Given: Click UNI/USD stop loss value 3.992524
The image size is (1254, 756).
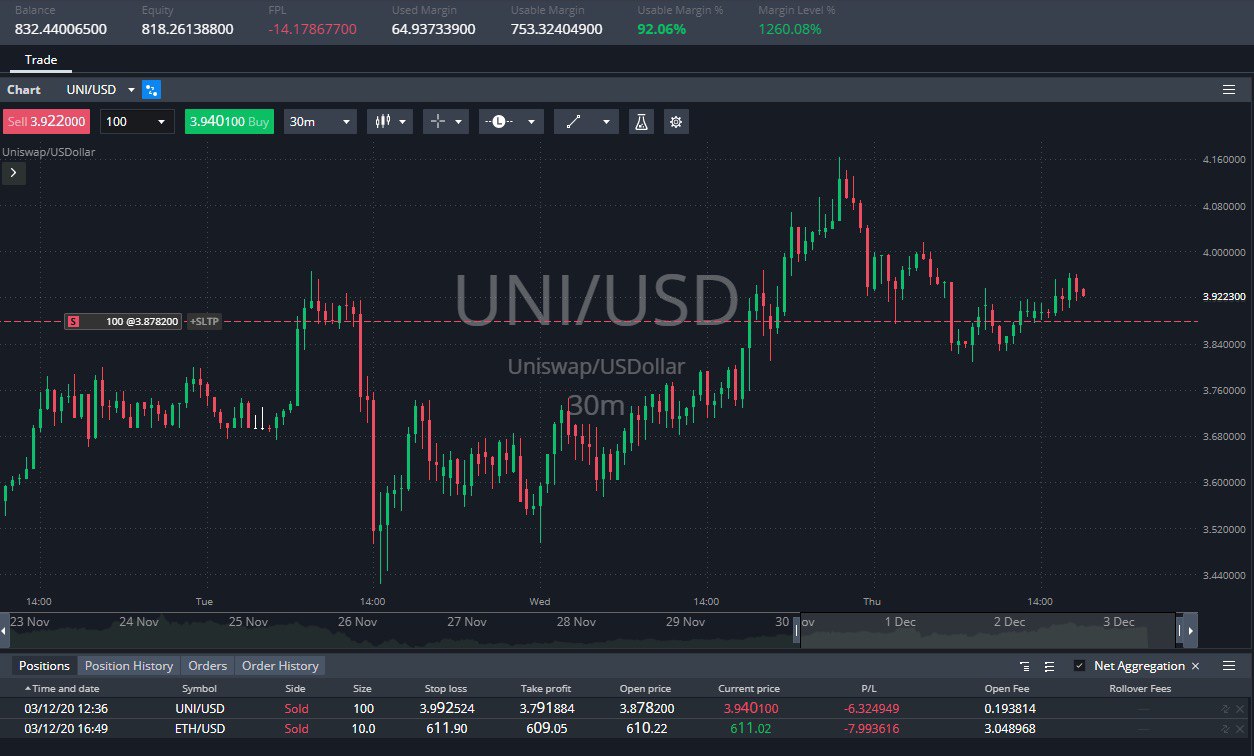Looking at the screenshot, I should (x=445, y=708).
